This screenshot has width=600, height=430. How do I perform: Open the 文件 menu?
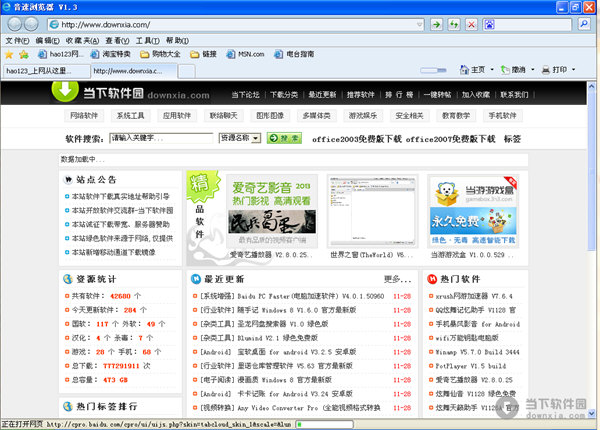pos(17,41)
